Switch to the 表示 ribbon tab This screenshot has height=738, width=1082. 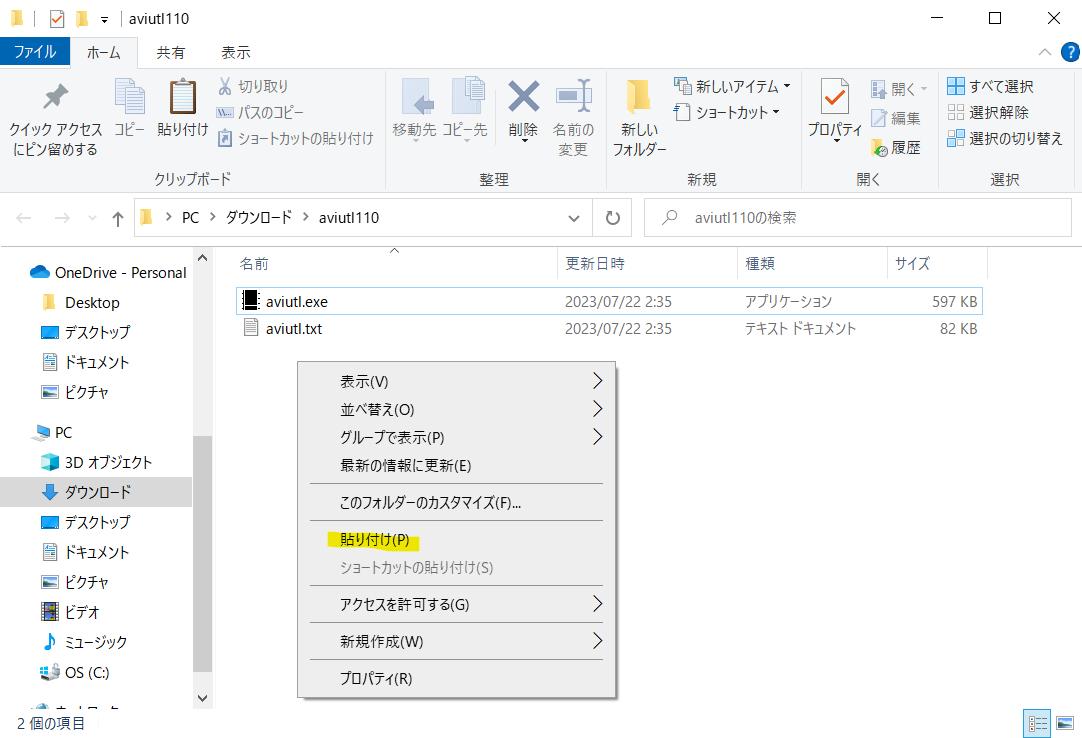[235, 52]
